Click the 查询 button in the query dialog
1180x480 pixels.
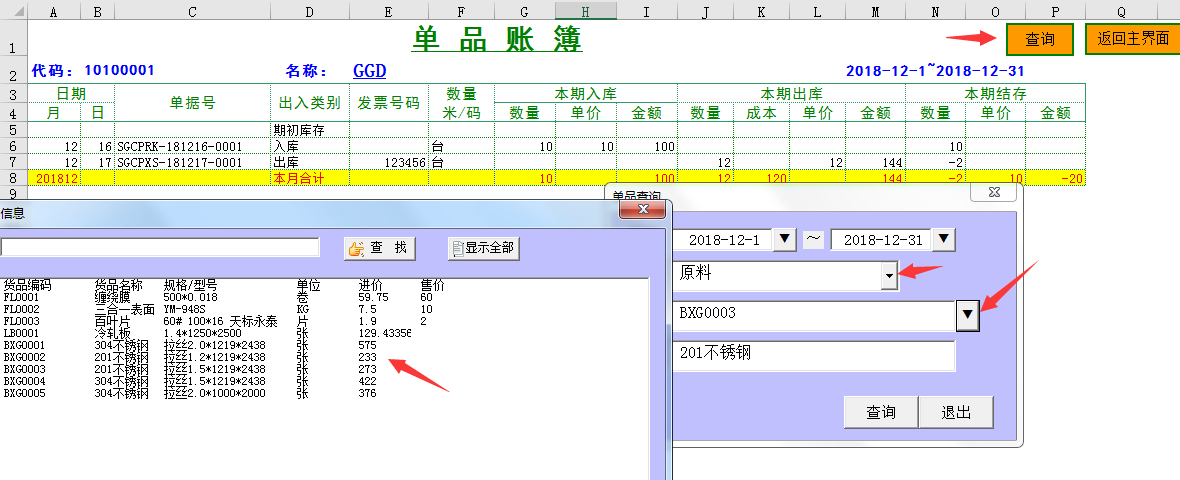tap(880, 412)
